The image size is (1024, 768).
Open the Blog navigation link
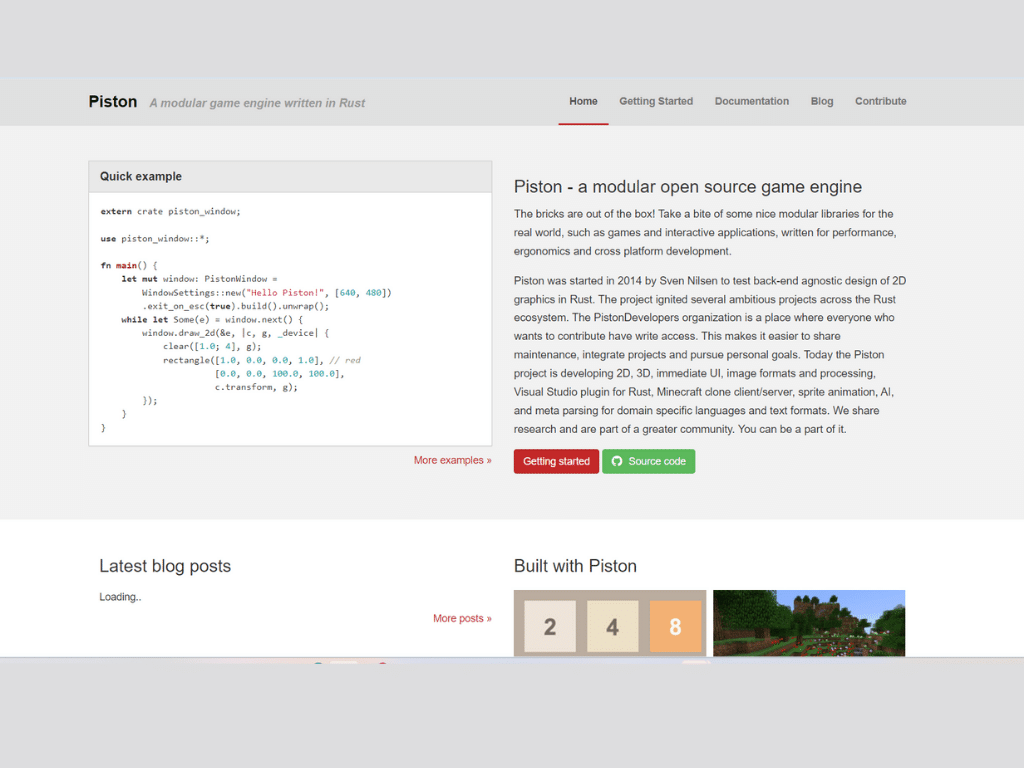[822, 101]
